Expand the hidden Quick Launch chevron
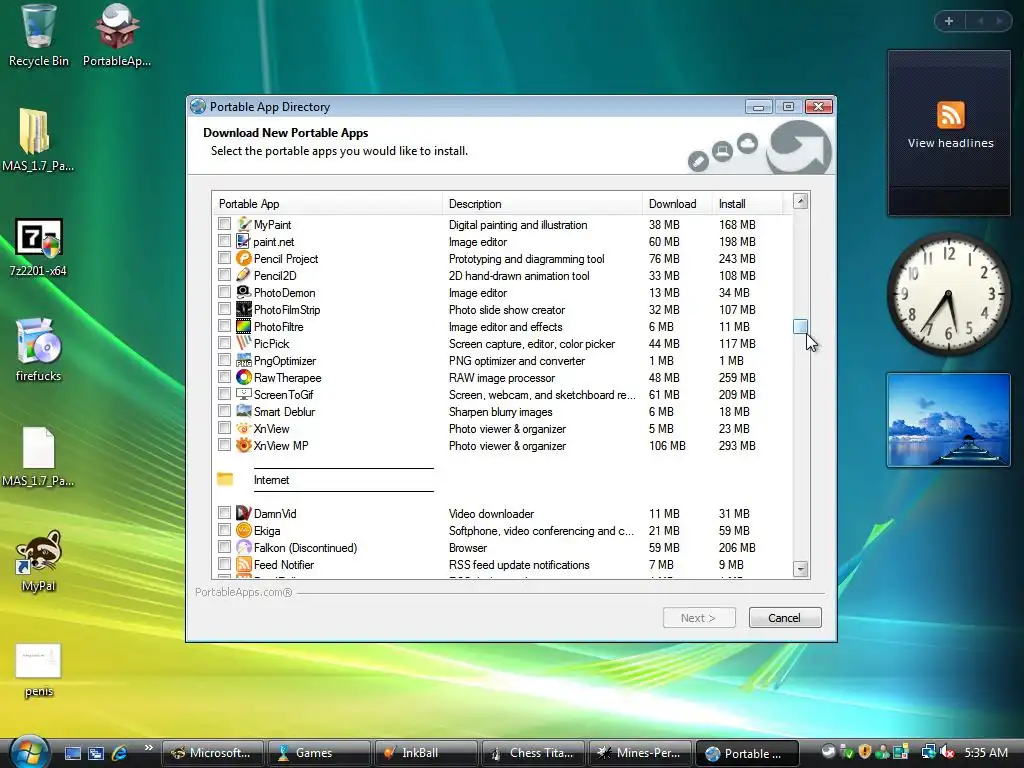The image size is (1024, 768). click(148, 748)
